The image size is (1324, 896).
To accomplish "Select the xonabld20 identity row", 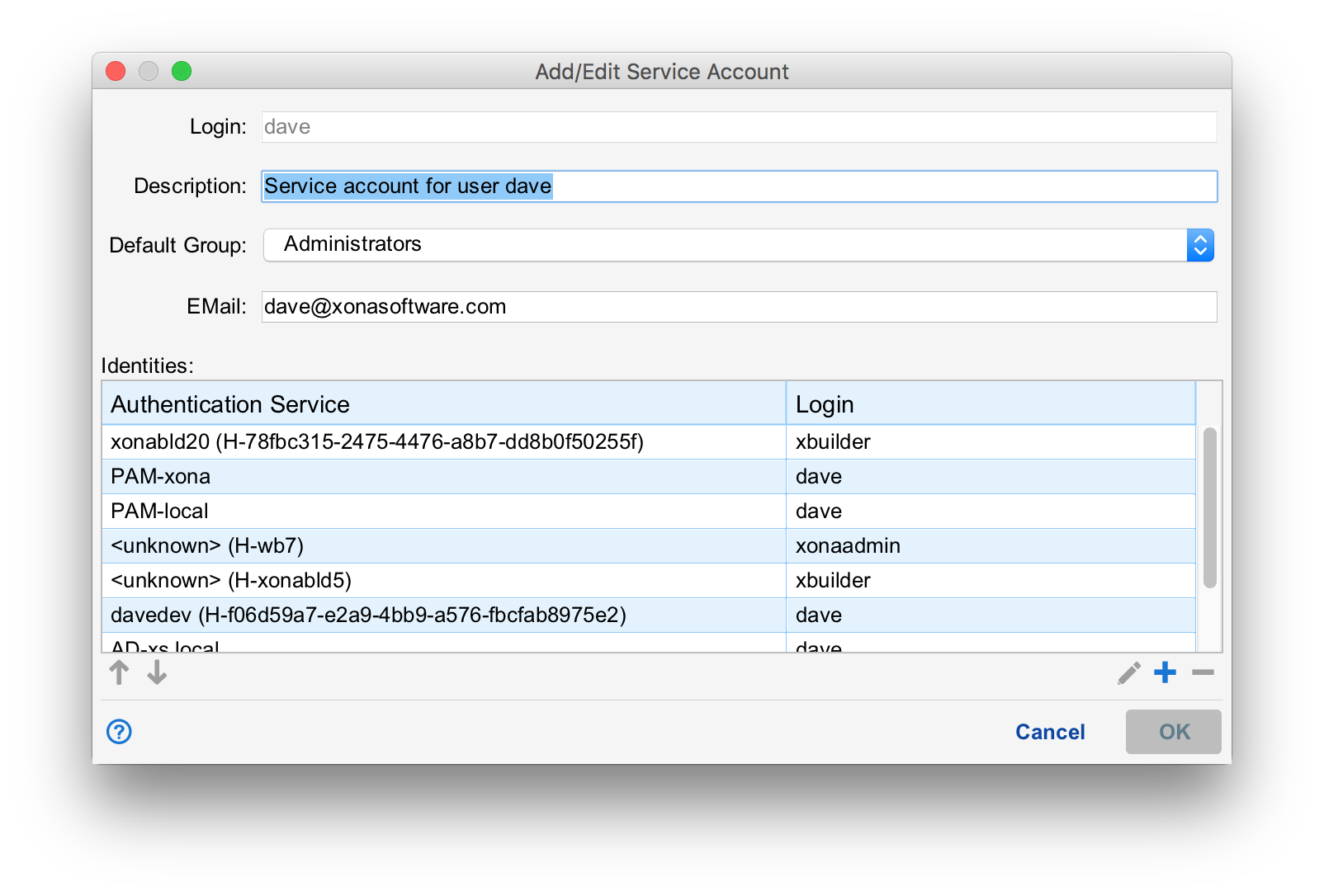I will pyautogui.click(x=444, y=442).
